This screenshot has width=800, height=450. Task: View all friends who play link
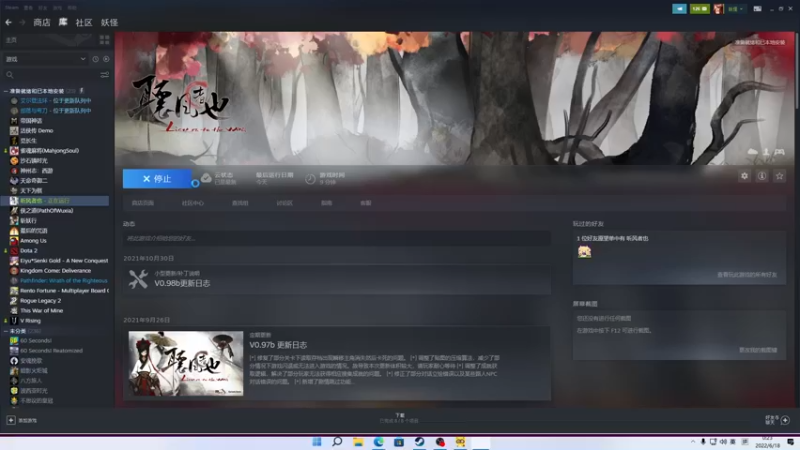pos(747,274)
